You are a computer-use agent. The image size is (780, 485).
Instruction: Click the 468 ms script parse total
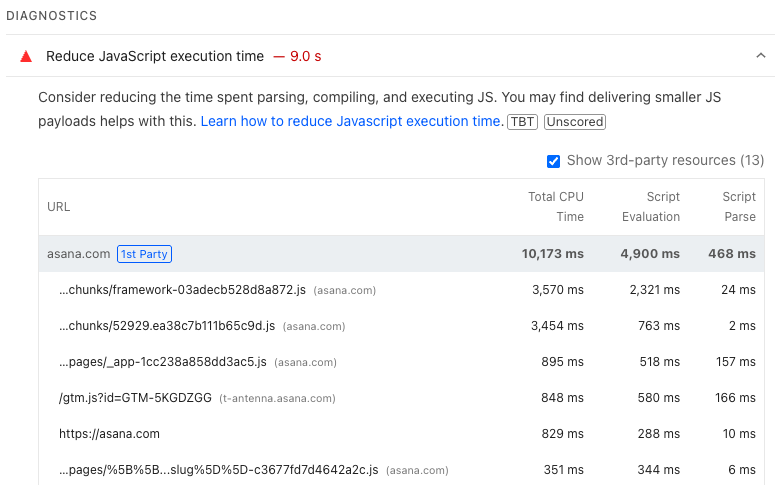732,254
